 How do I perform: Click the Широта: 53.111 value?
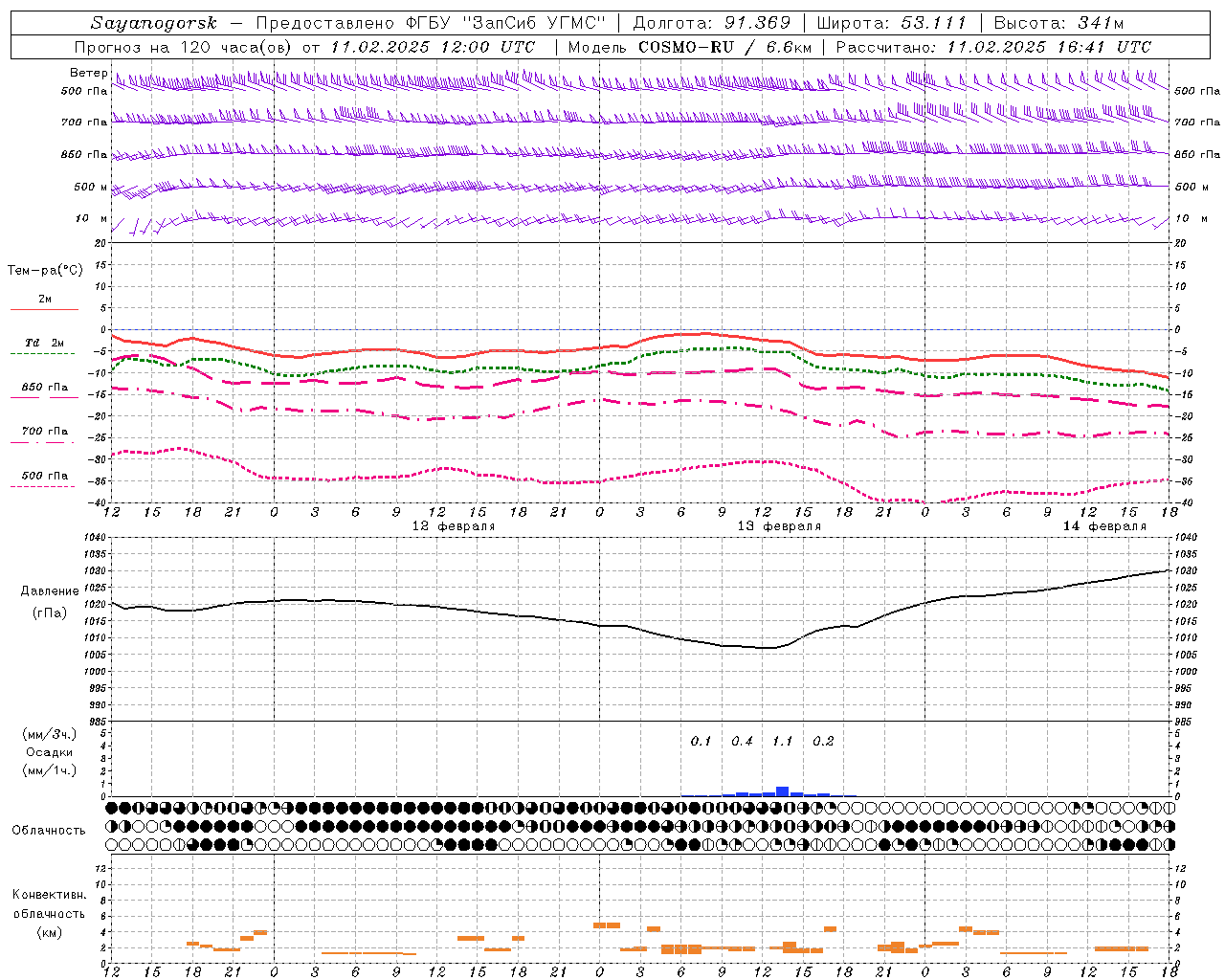coord(892,23)
